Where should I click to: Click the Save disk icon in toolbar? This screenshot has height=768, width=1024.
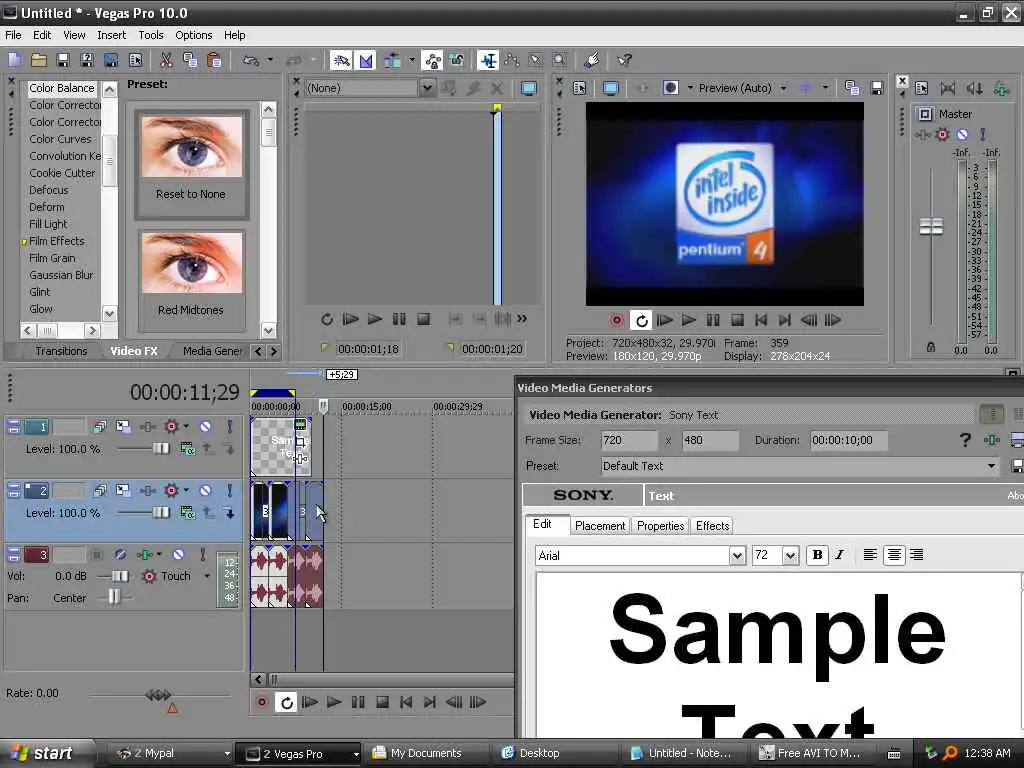pyautogui.click(x=63, y=61)
